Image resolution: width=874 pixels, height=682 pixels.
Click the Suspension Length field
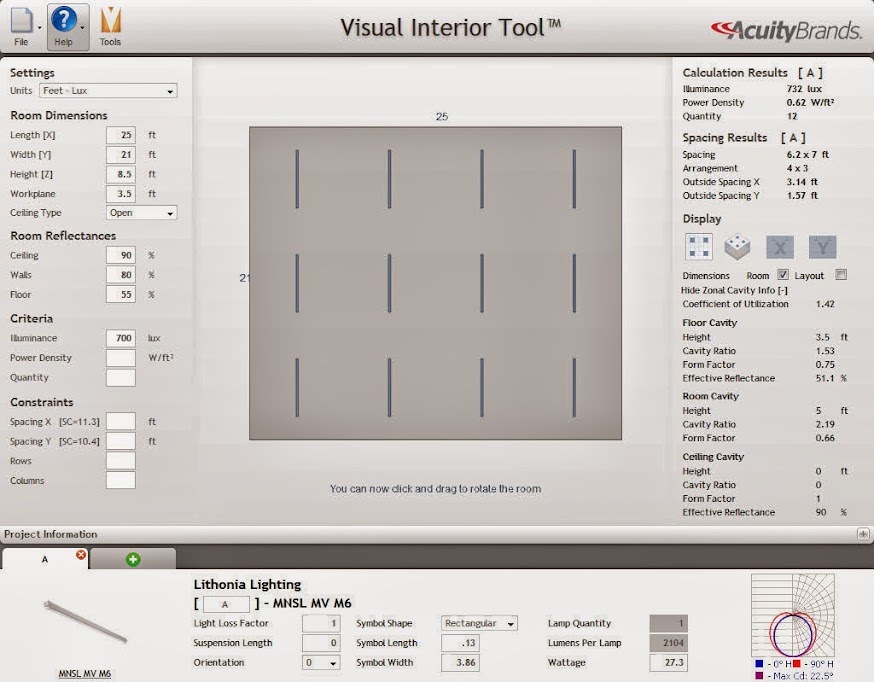pos(321,642)
